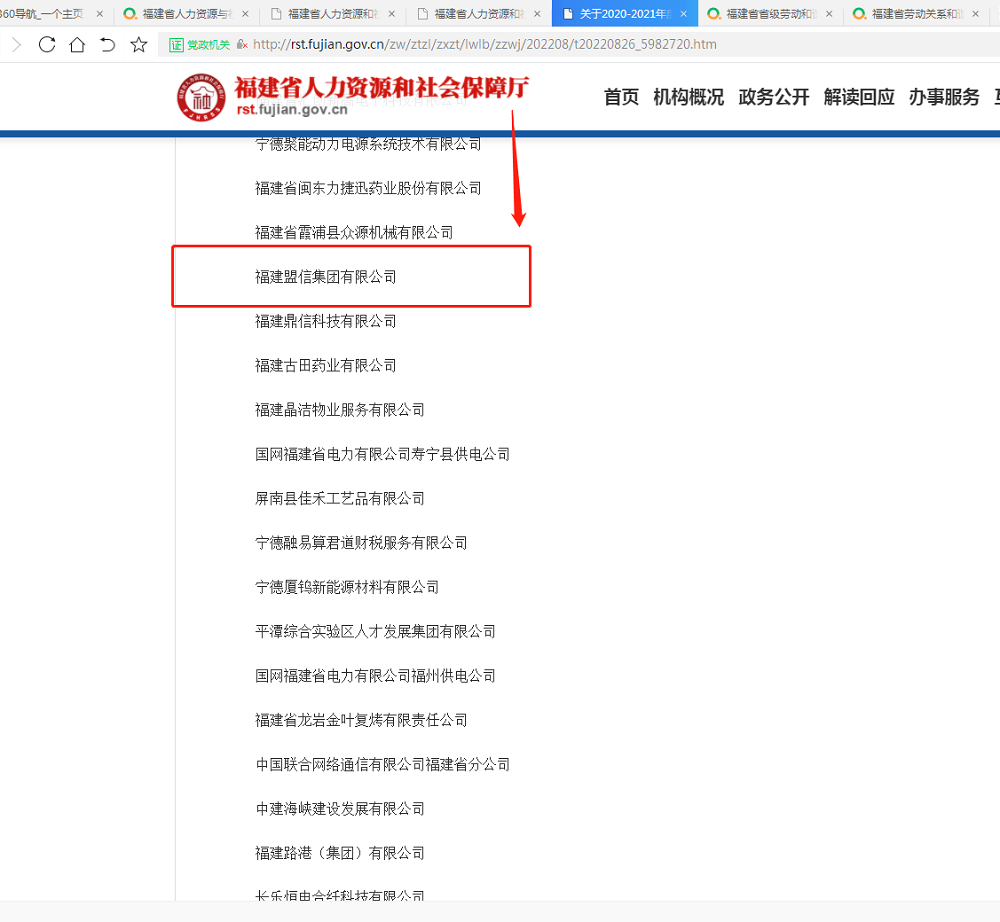
Task: Click the browser refresh icon
Action: [47, 45]
